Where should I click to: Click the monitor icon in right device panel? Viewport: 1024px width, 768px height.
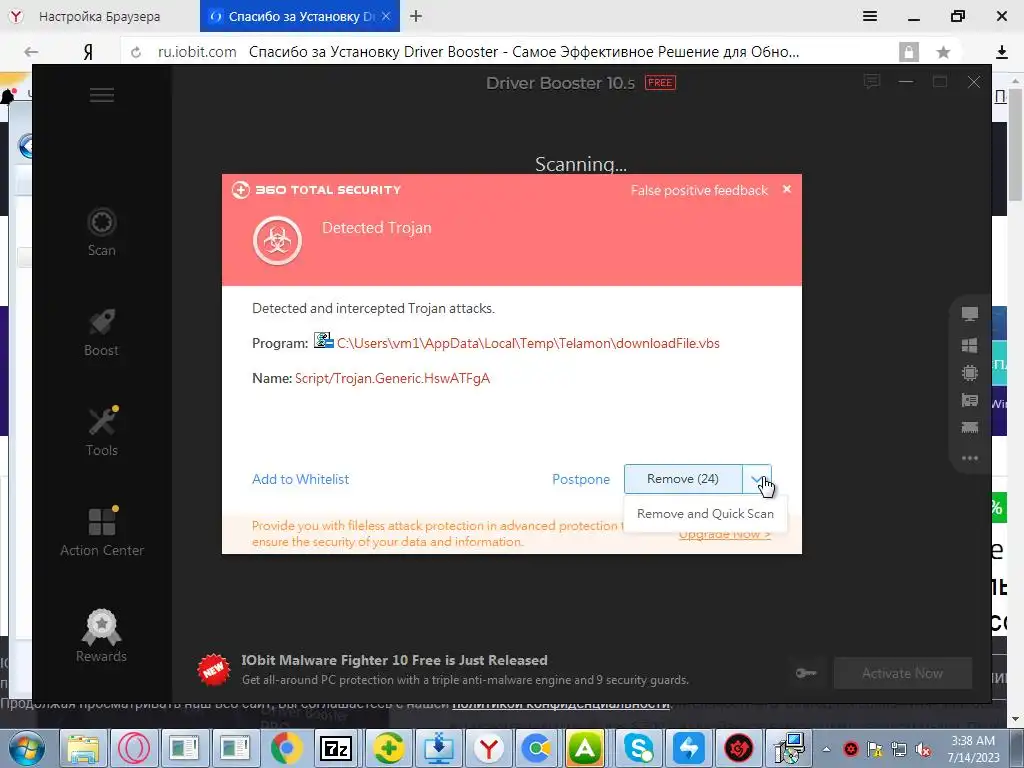[x=970, y=314]
